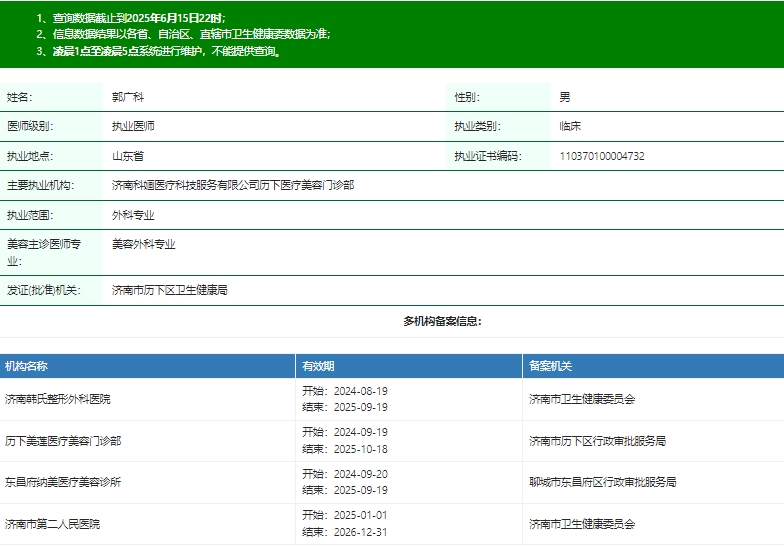Click 济南市卫生健康委员会 in the 济南市第二人民医院 row
Viewport: 784px width, 547px height.
(582, 524)
